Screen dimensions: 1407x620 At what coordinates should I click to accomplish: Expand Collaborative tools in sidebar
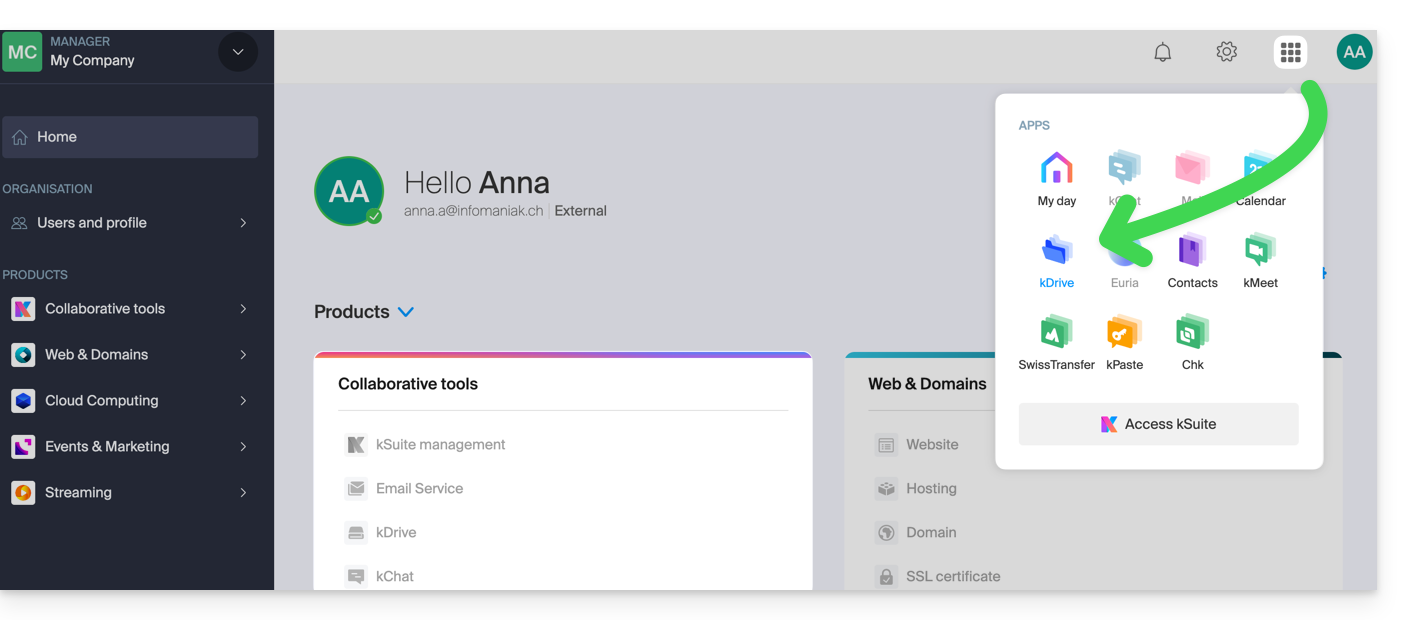pyautogui.click(x=130, y=309)
